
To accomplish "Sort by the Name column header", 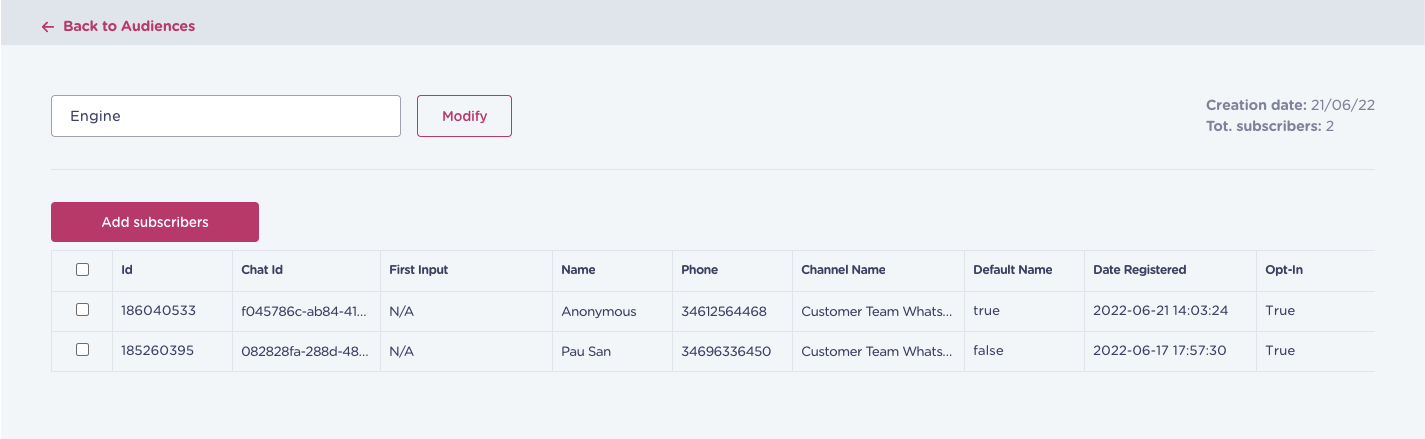I will 578,270.
